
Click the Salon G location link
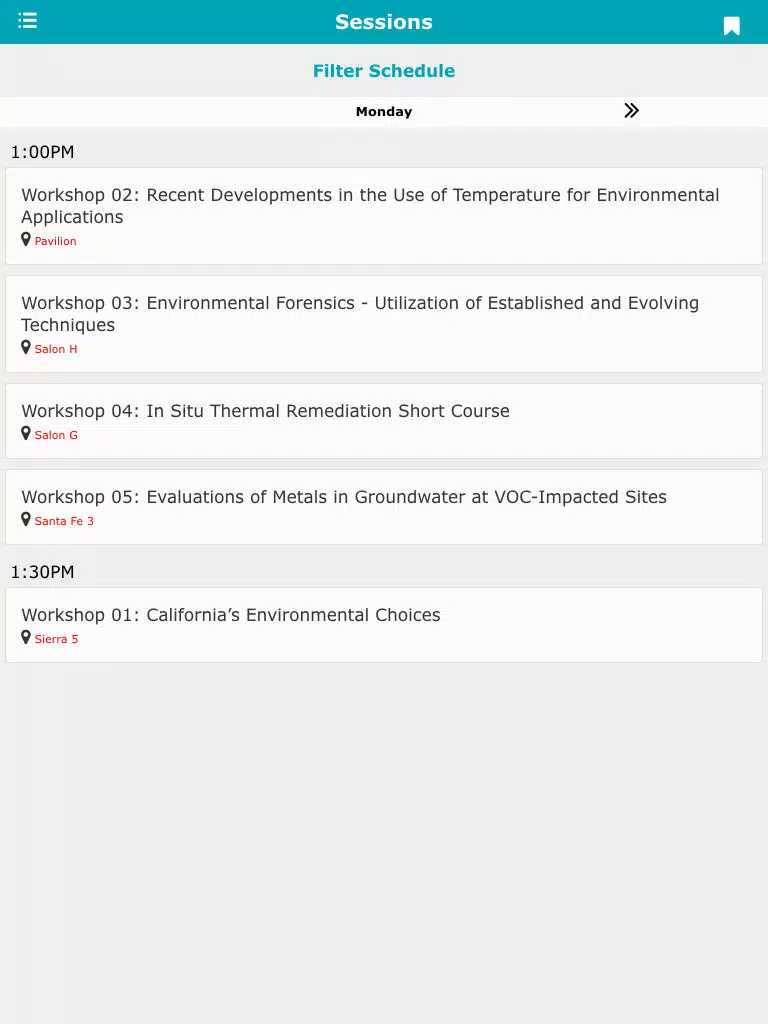point(56,435)
